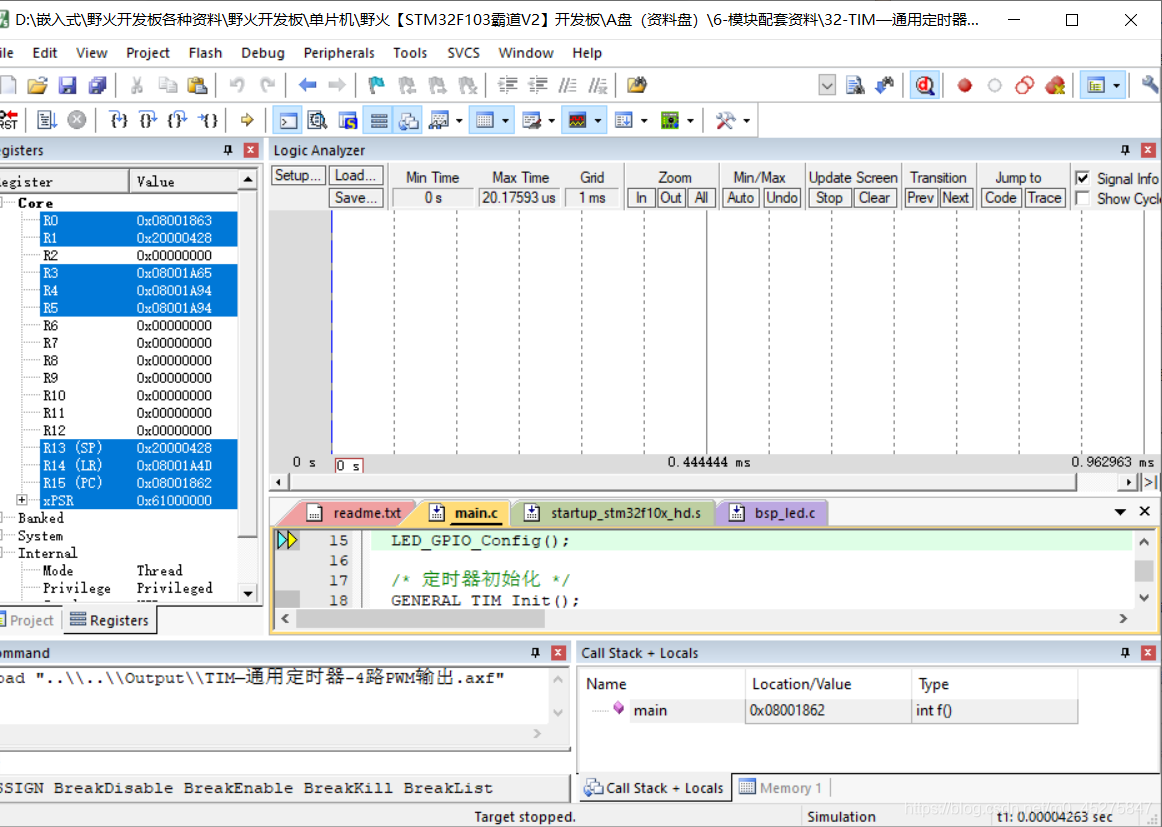Image resolution: width=1162 pixels, height=827 pixels.
Task: Open the Debug menu
Action: click(x=262, y=53)
